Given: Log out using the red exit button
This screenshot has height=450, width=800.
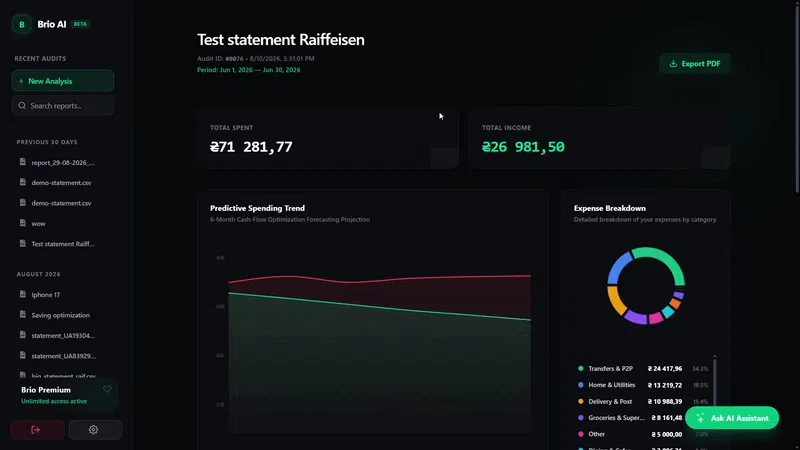Looking at the screenshot, I should [37, 430].
